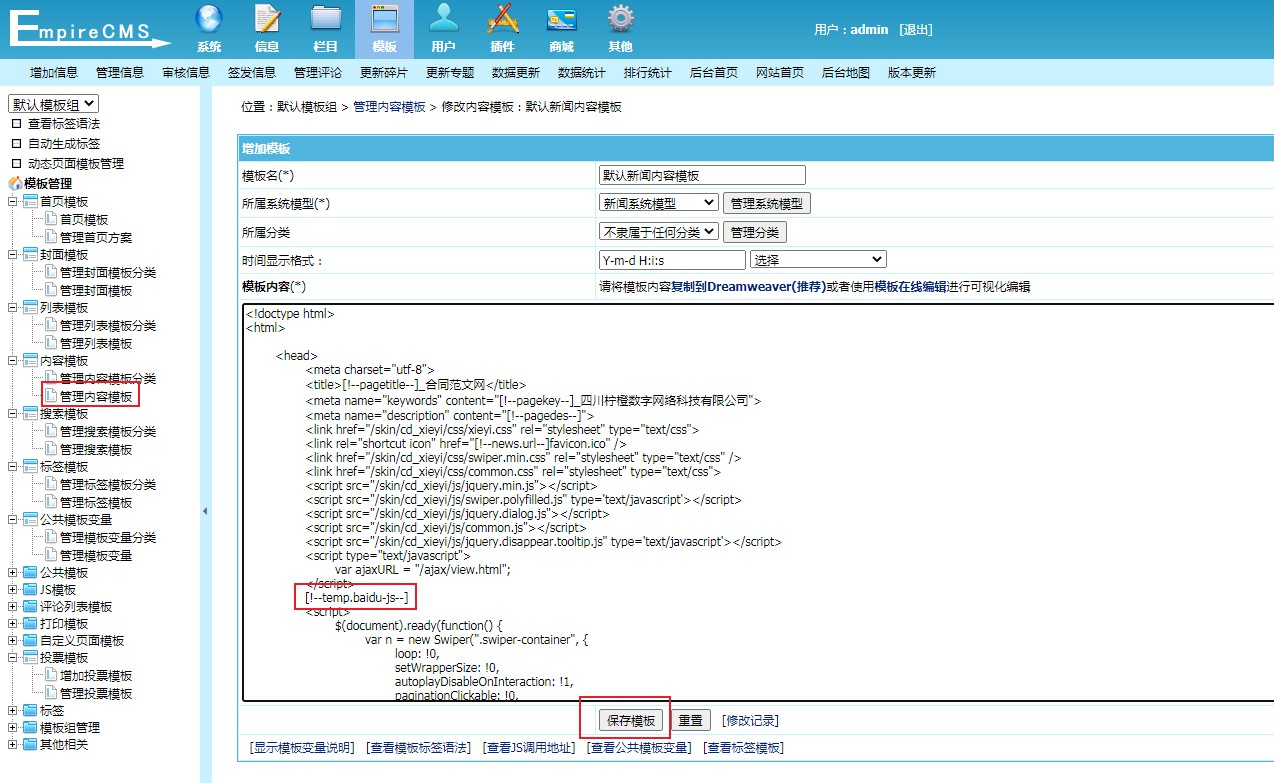Open the 商城 card icon
Viewport: 1274px width, 783px height.
point(561,19)
